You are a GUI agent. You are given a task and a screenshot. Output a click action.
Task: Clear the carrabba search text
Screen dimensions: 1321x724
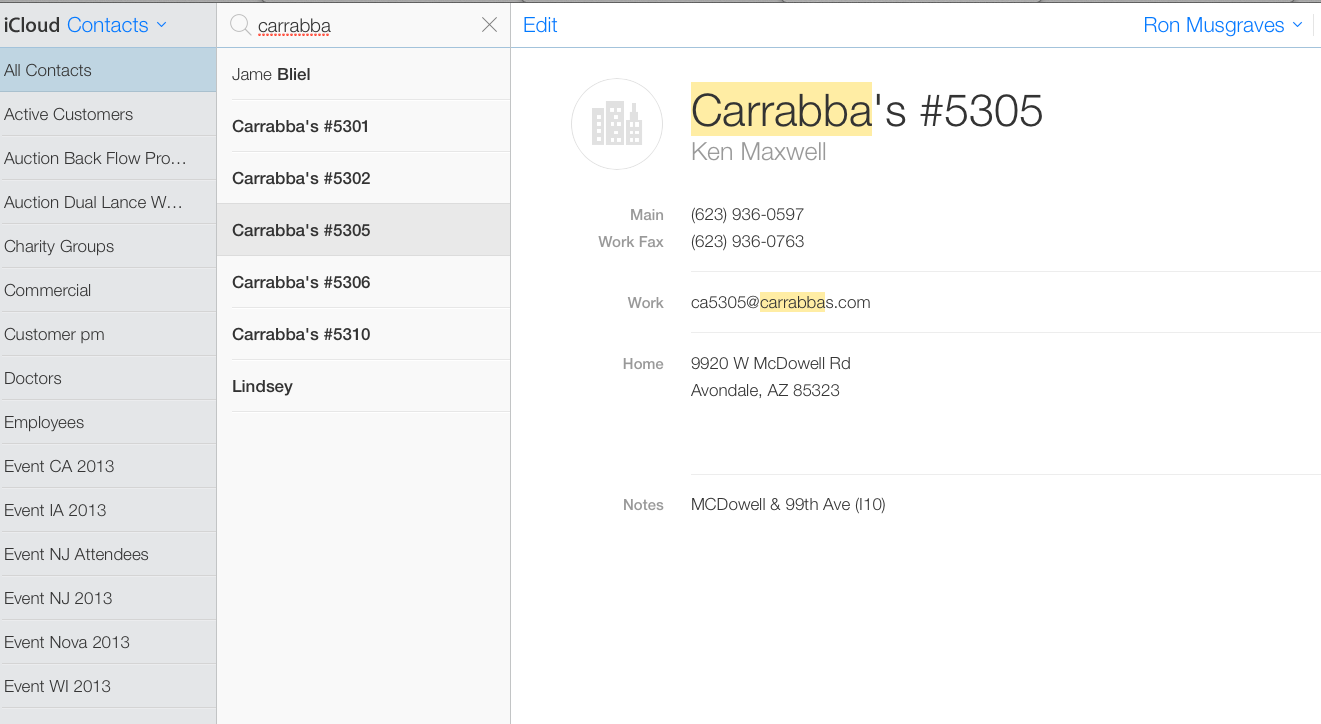click(x=489, y=25)
